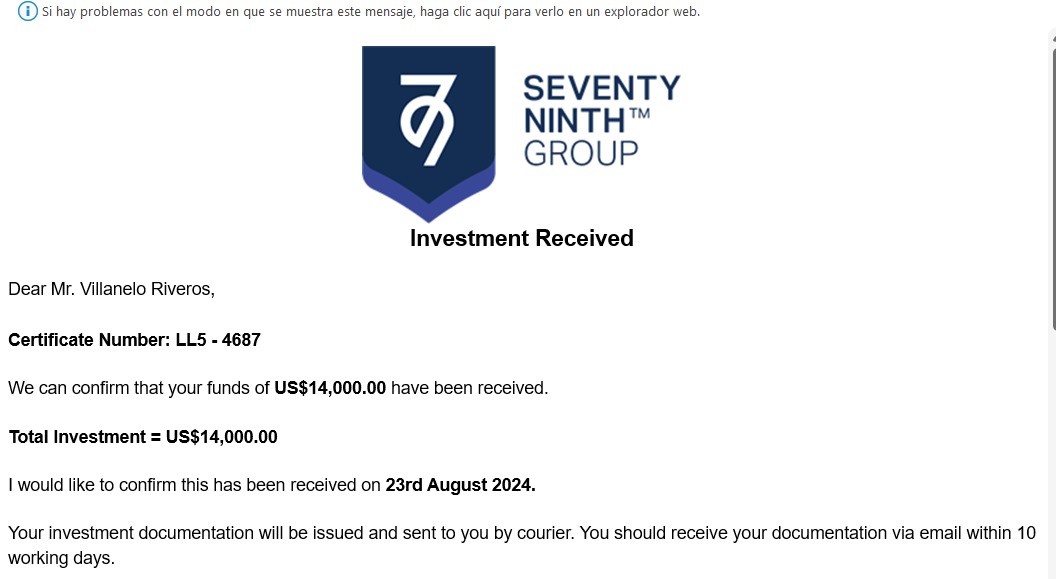Open message in web browser via info bar

370,12
